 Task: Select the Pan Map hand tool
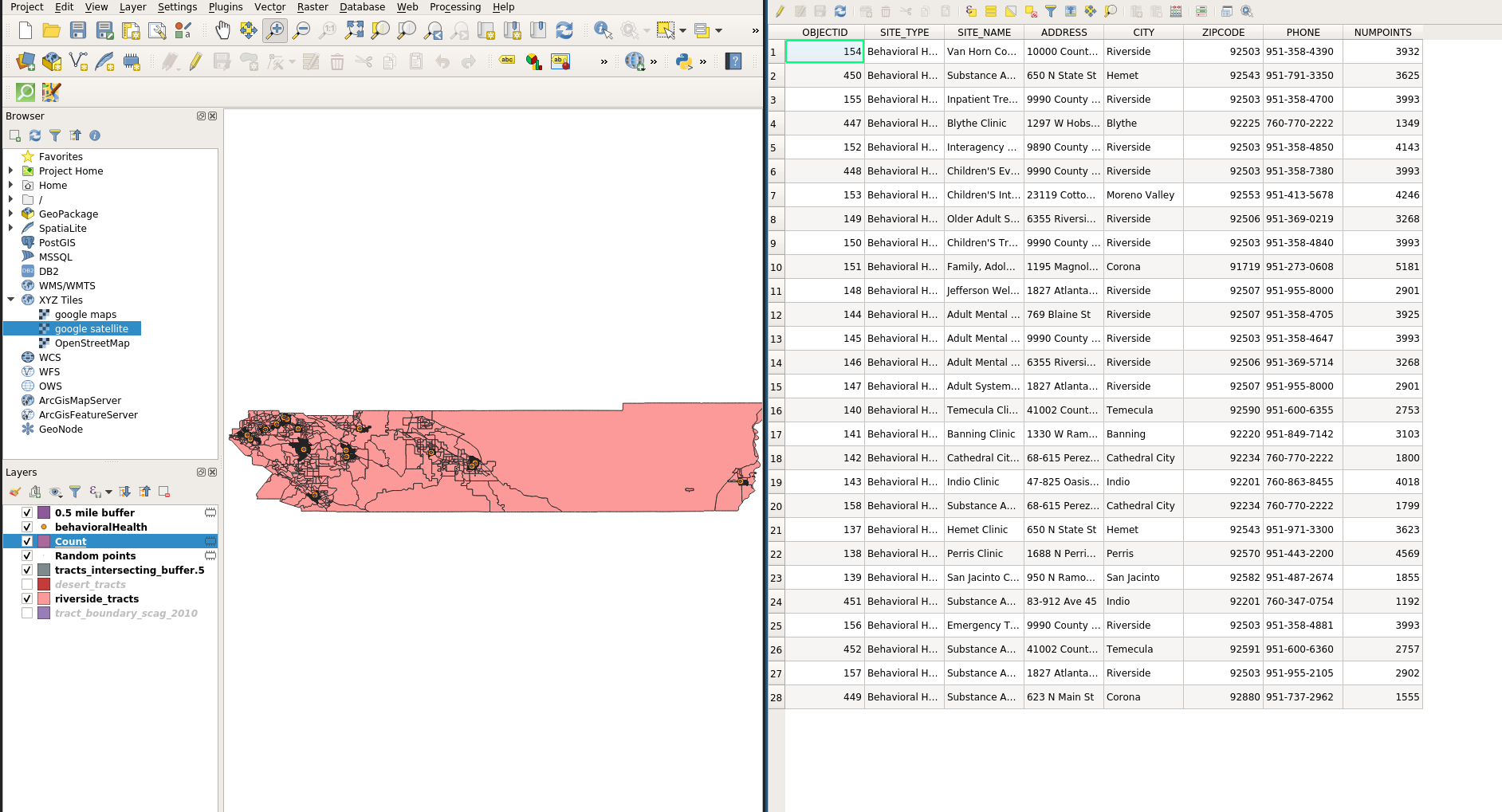coord(222,30)
